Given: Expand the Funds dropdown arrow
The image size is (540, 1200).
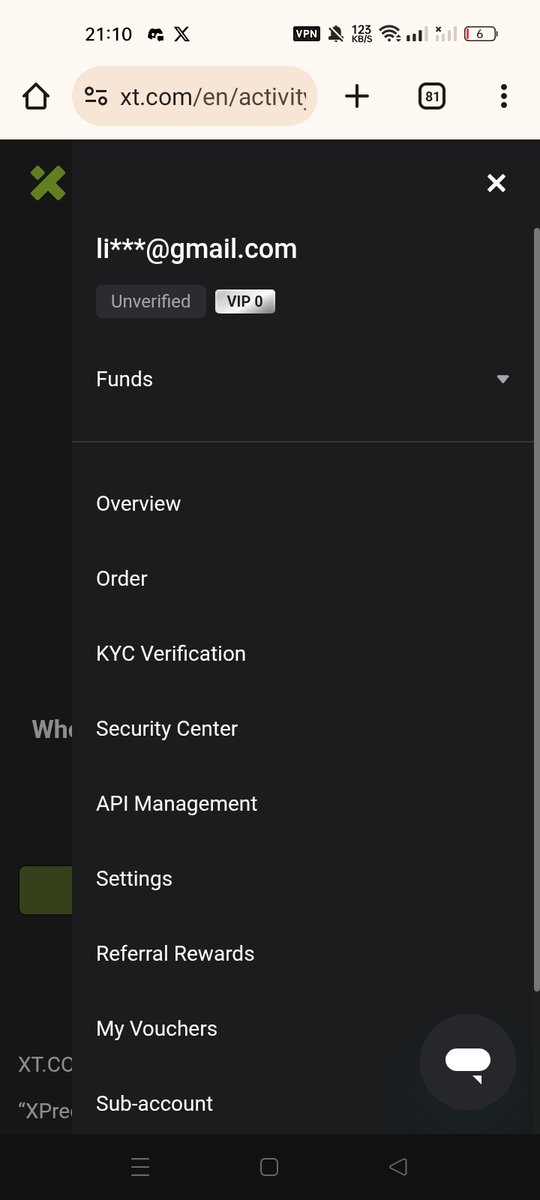Looking at the screenshot, I should (x=503, y=379).
